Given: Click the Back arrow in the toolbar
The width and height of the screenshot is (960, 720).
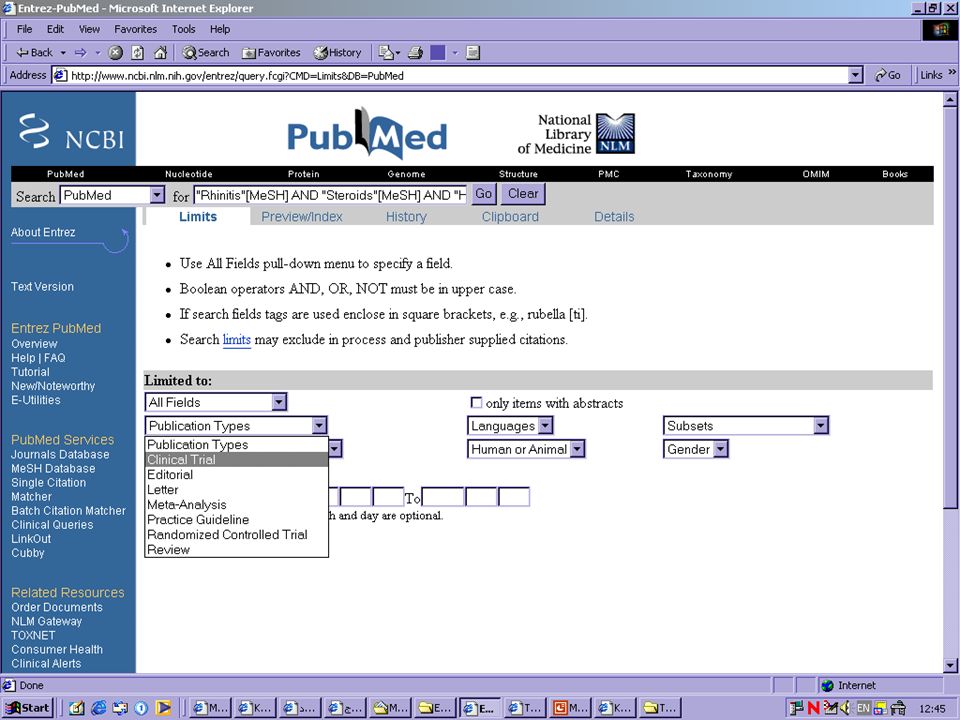Looking at the screenshot, I should click(x=34, y=53).
